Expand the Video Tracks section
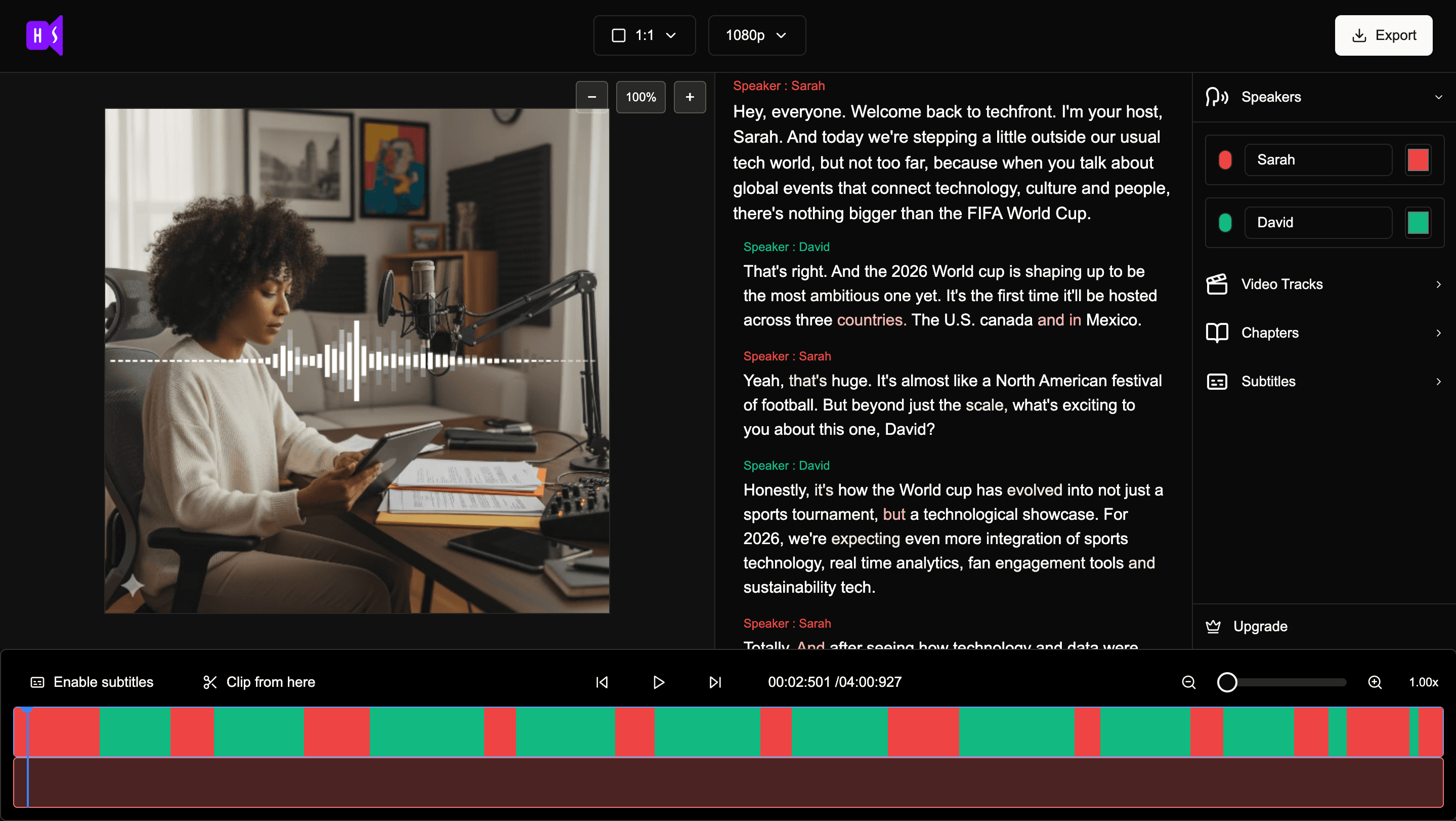This screenshot has height=821, width=1456. click(x=1438, y=284)
